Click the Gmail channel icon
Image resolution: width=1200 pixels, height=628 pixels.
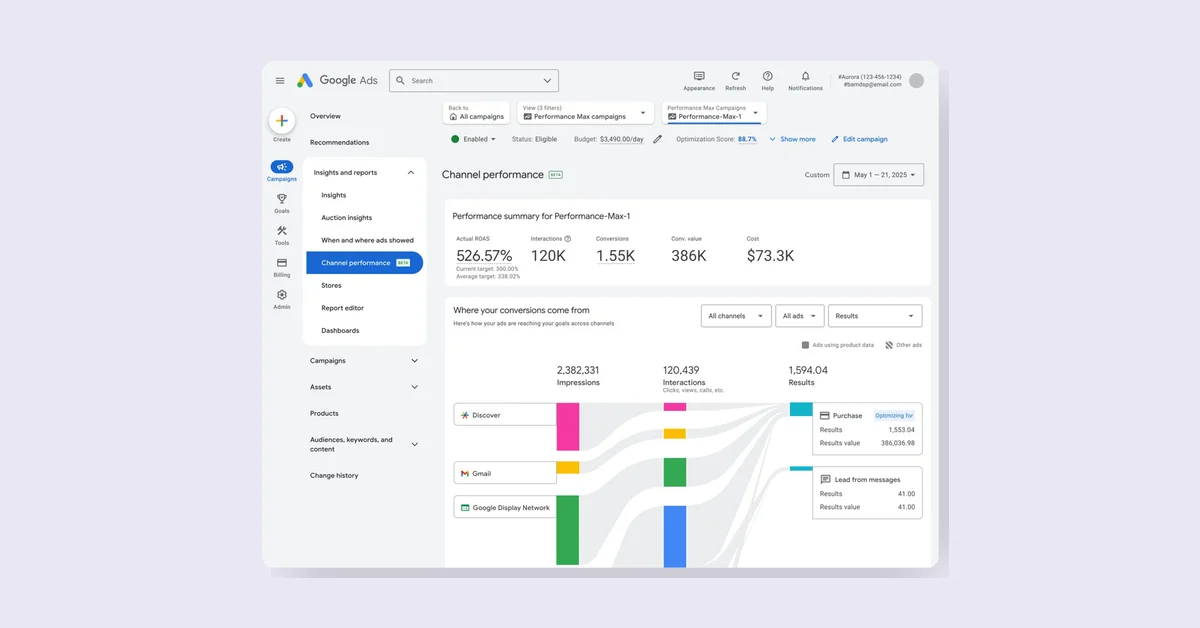464,474
